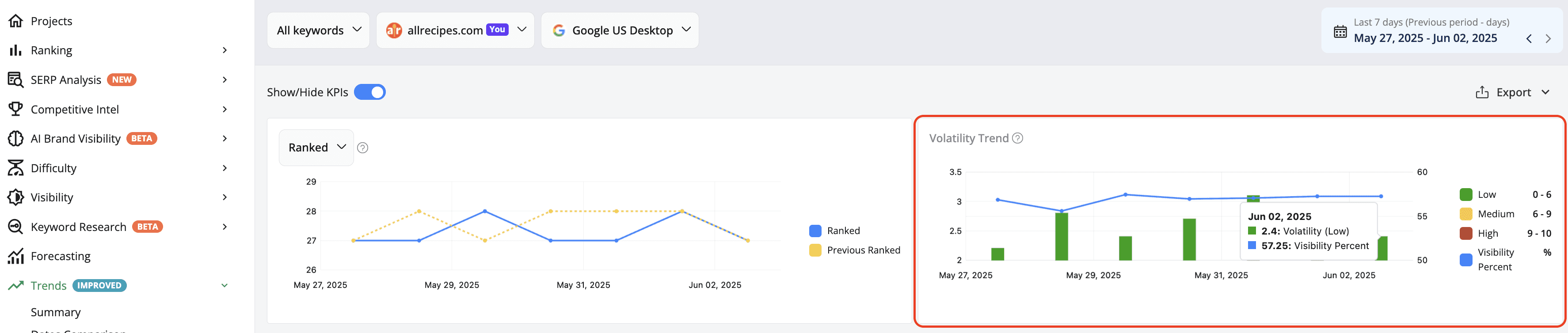The image size is (1568, 333).
Task: Toggle the Show/Hide KPIs switch
Action: tap(369, 92)
